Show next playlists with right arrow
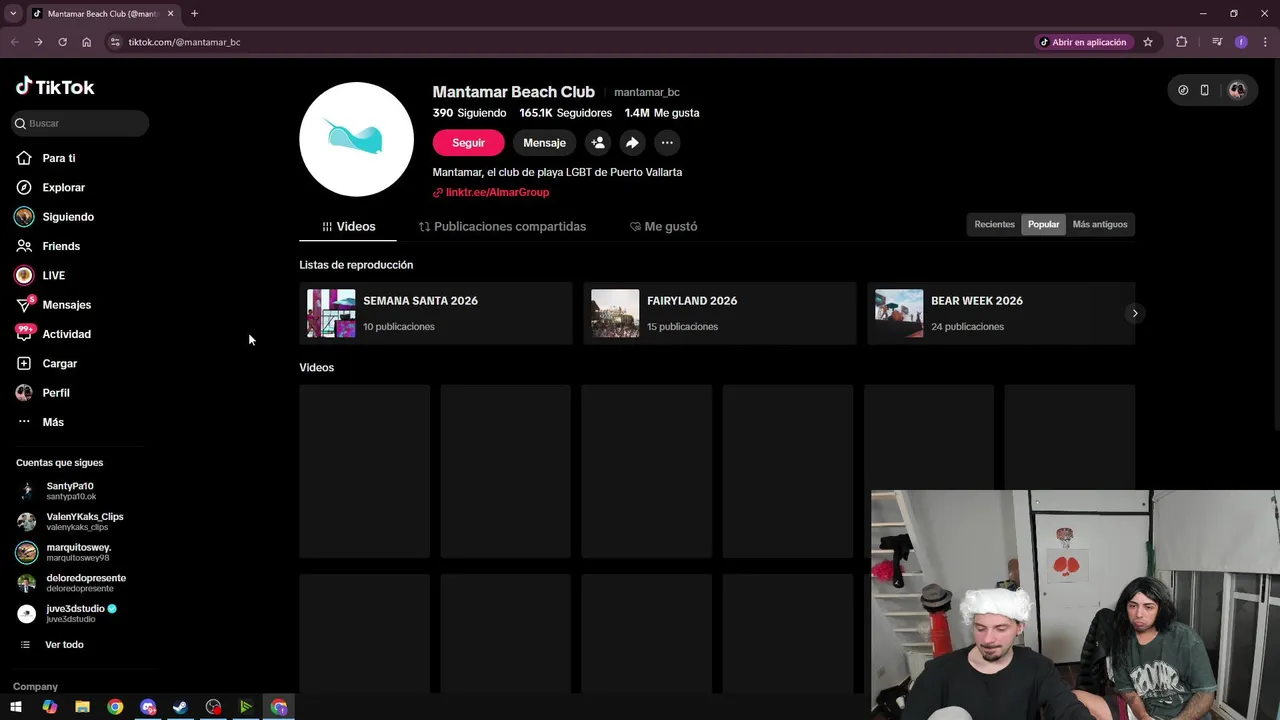 1134,313
